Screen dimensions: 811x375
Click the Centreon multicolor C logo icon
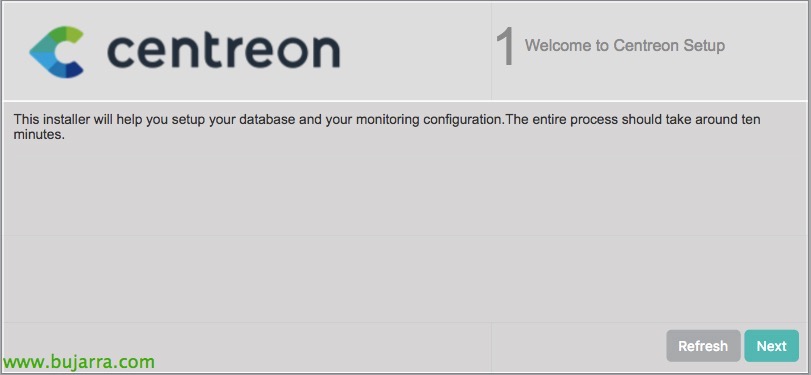(x=56, y=52)
